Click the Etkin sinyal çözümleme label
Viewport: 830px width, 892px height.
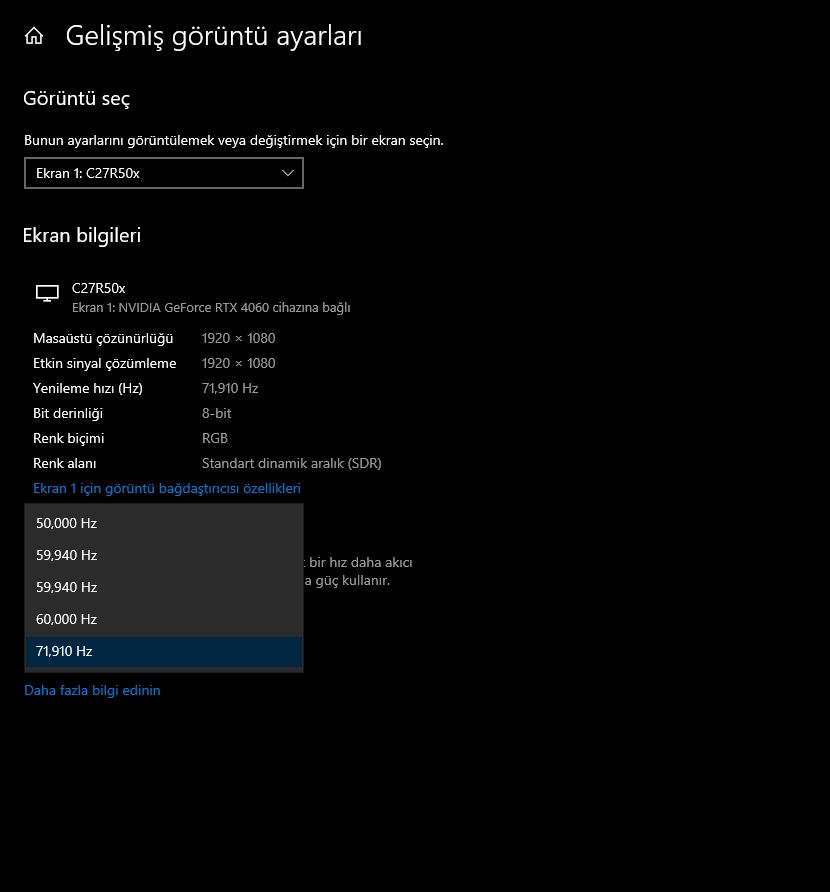click(105, 364)
